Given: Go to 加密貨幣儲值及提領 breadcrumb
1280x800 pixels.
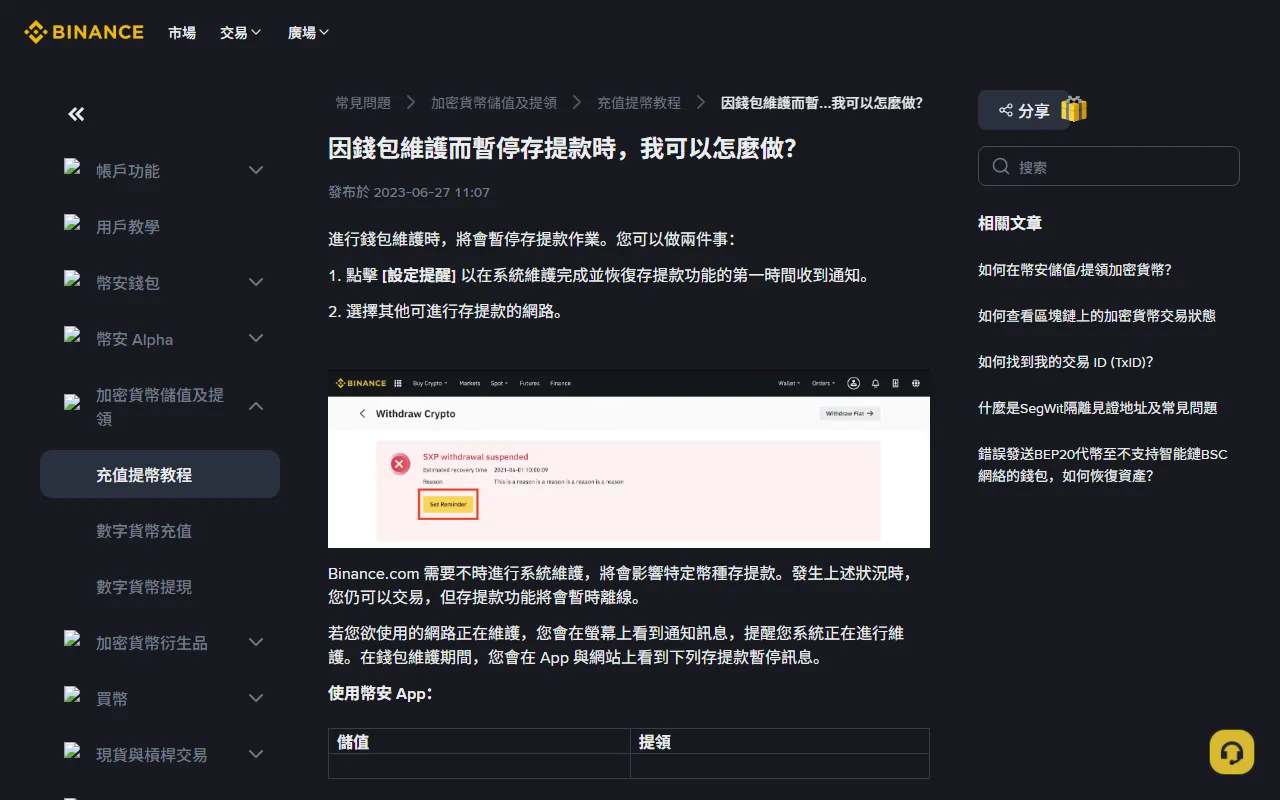Looking at the screenshot, I should pyautogui.click(x=494, y=103).
